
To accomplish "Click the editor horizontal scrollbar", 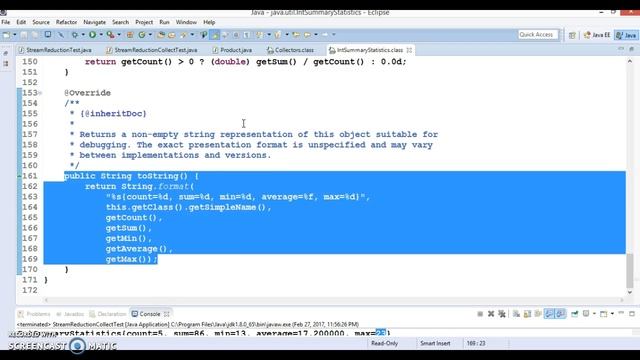I will click(333, 300).
